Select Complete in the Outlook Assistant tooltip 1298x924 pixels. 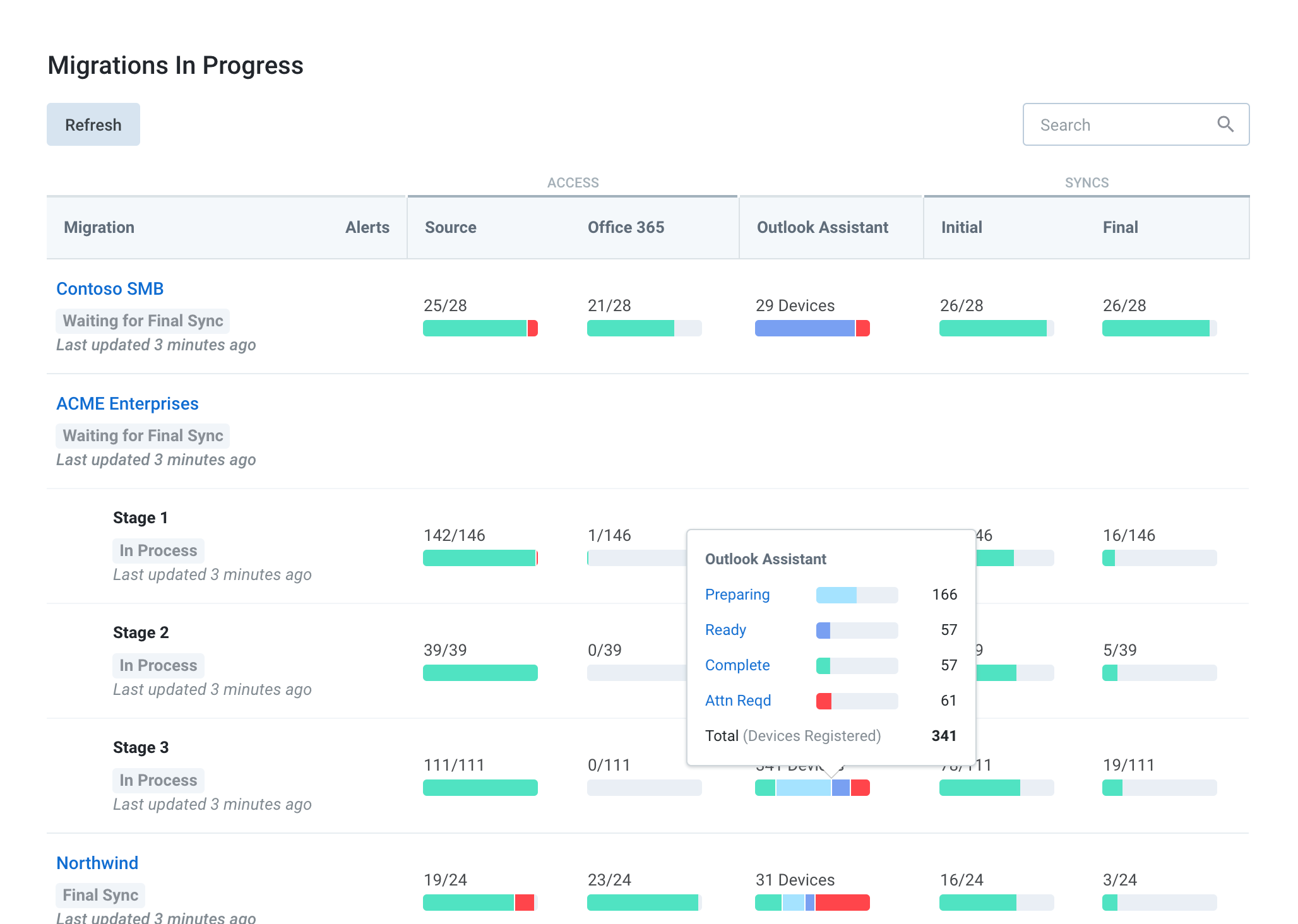(737, 665)
